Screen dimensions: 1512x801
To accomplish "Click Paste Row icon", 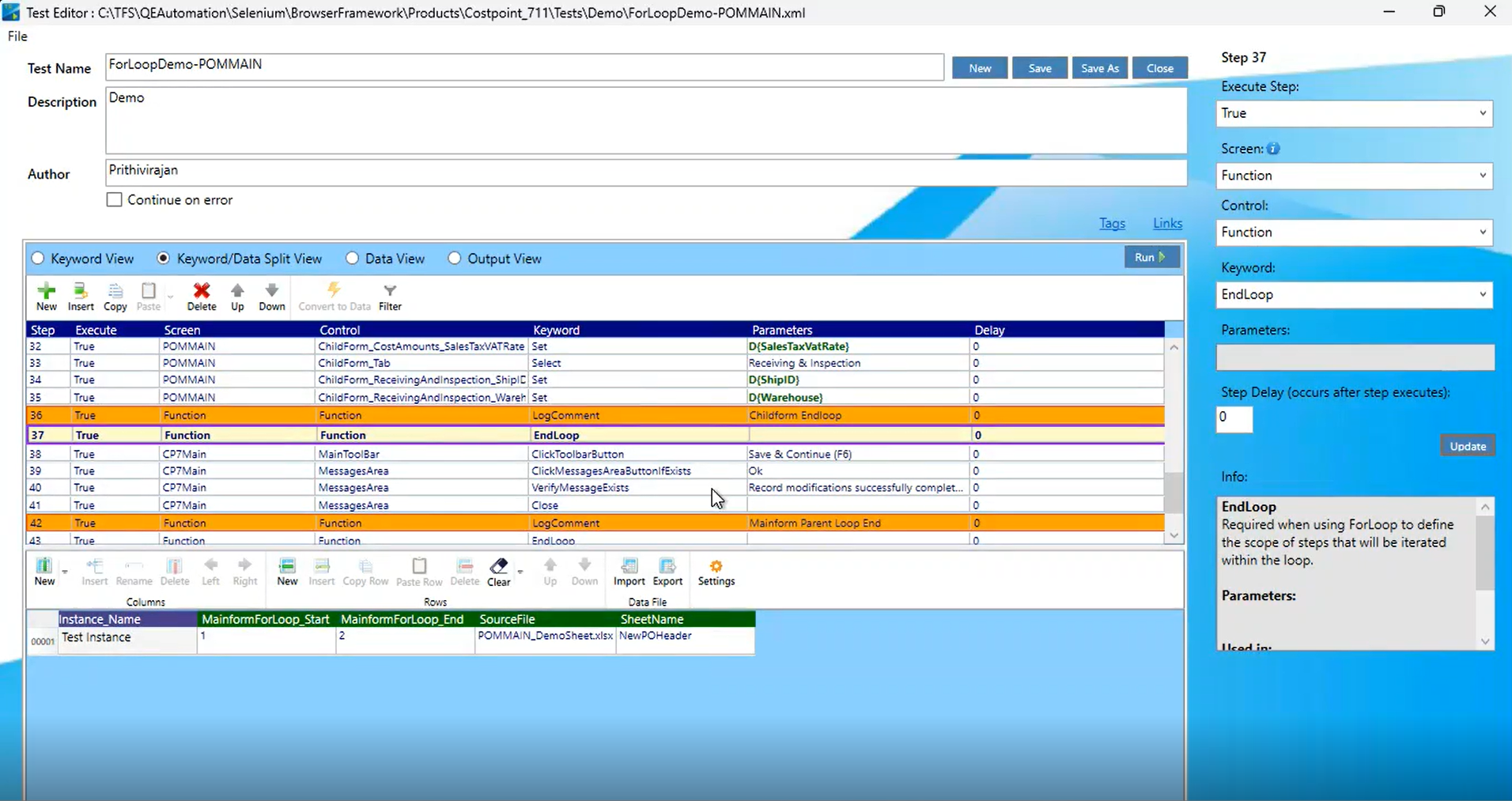I will tap(419, 571).
